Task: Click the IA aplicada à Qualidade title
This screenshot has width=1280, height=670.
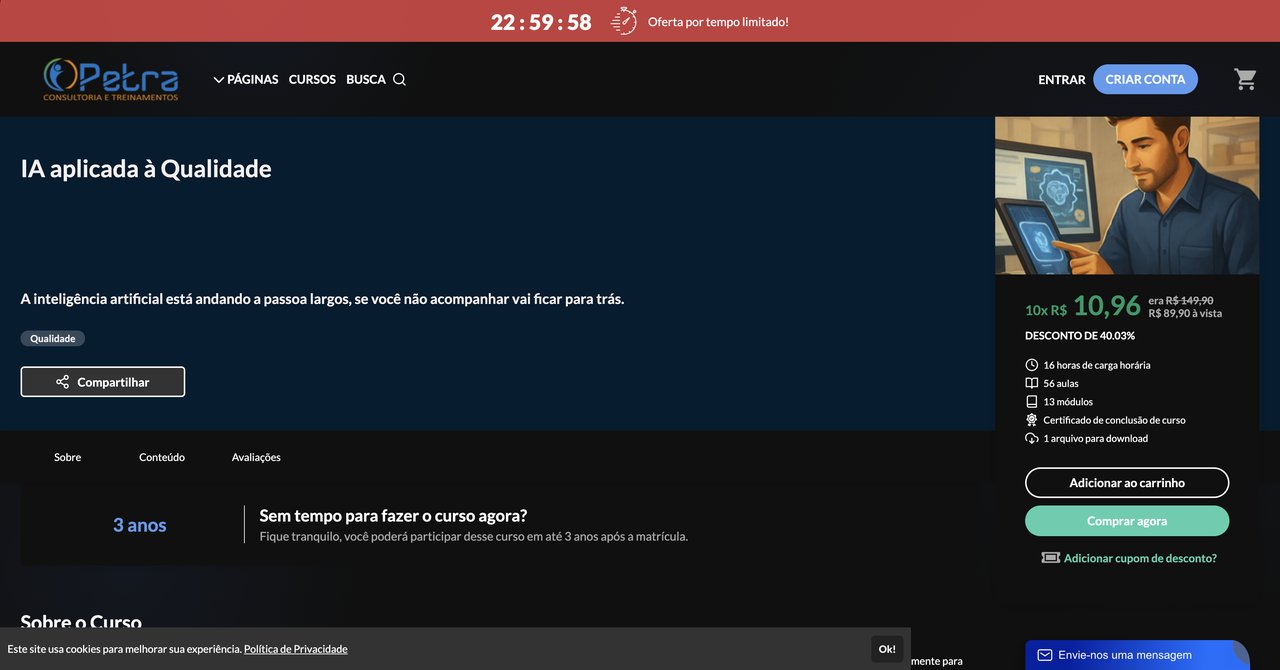Action: [x=146, y=168]
